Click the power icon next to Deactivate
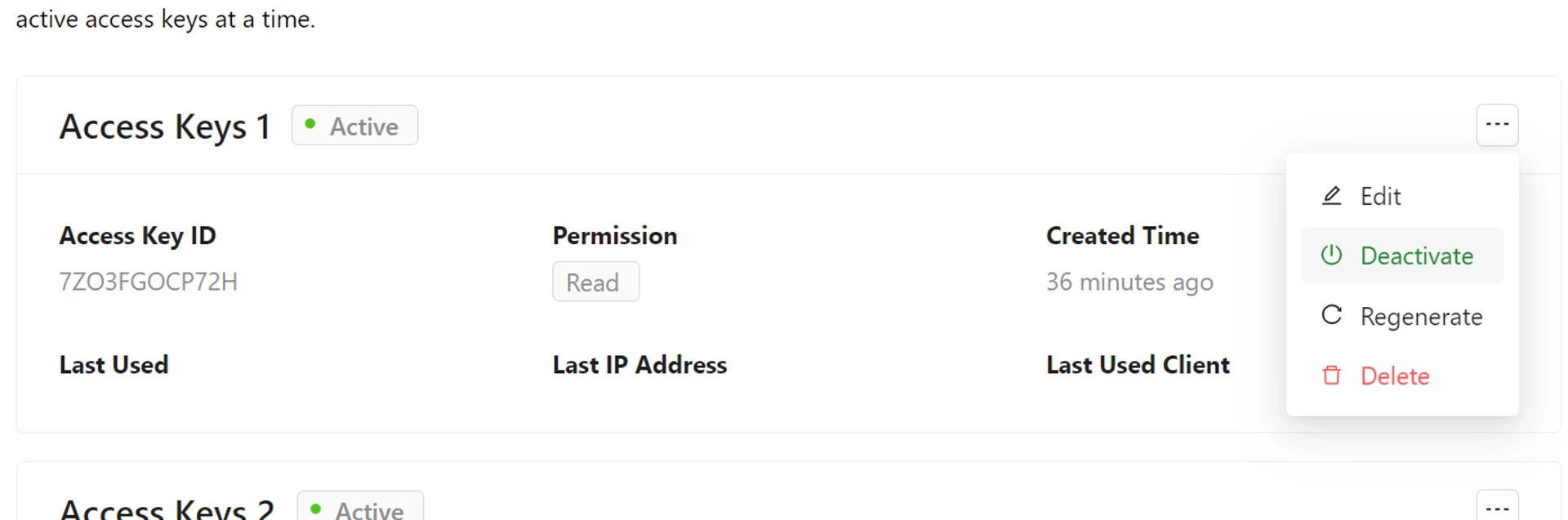This screenshot has width=1568, height=520. pos(1332,255)
